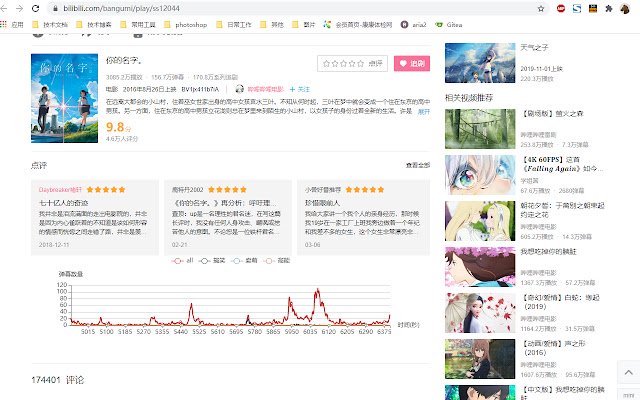
Task: Click the 你的名字 movie poster
Action: tap(64, 98)
